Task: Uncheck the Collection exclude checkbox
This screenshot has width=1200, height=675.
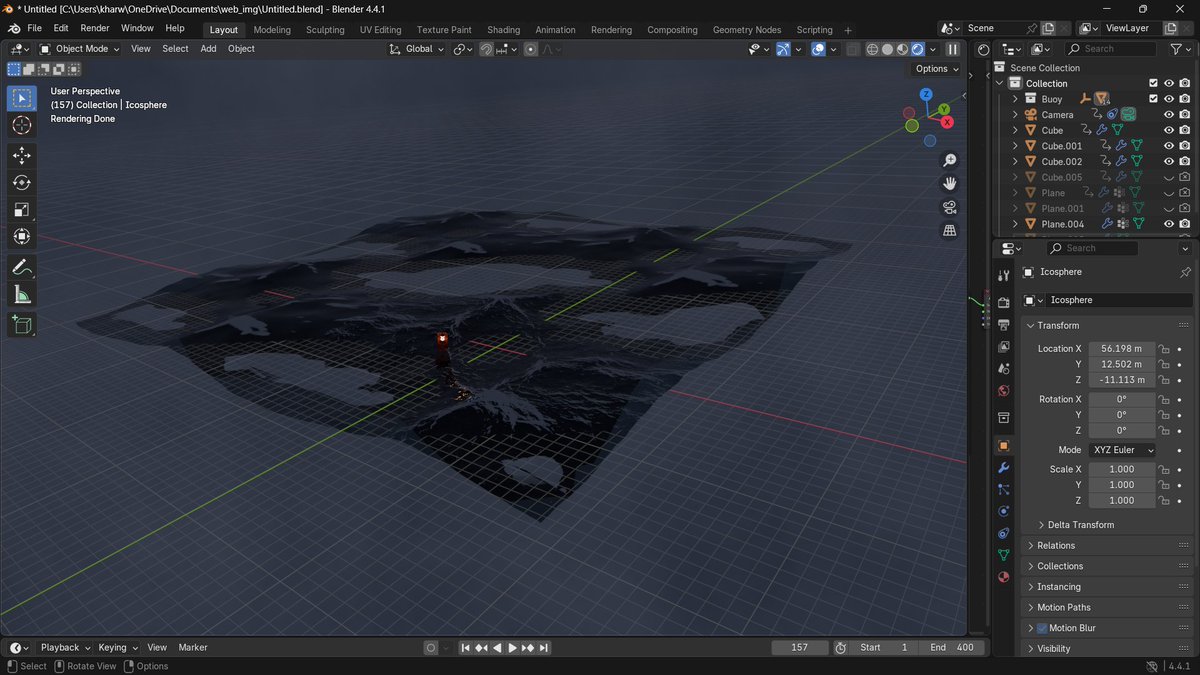Action: coord(1153,83)
